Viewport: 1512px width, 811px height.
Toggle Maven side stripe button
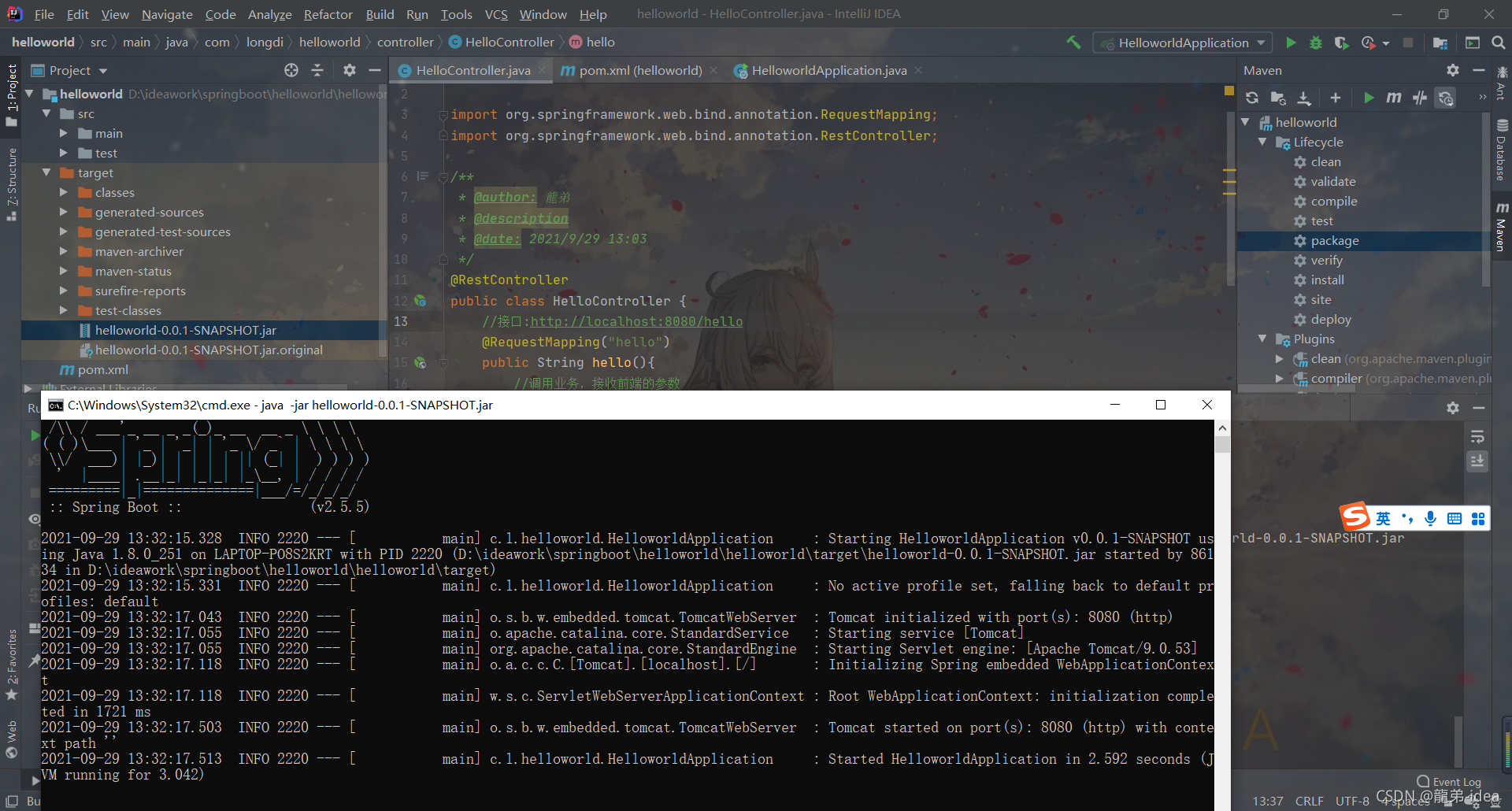coord(1501,227)
